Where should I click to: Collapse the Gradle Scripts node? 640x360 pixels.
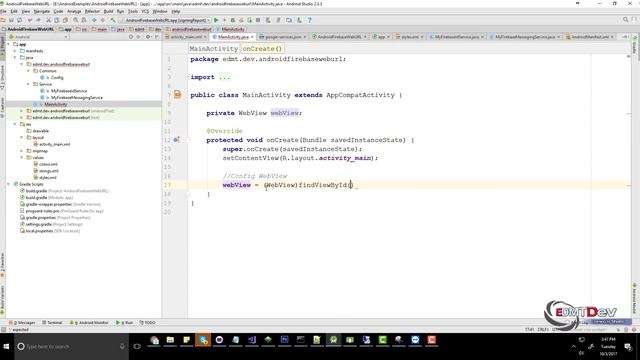point(9,184)
